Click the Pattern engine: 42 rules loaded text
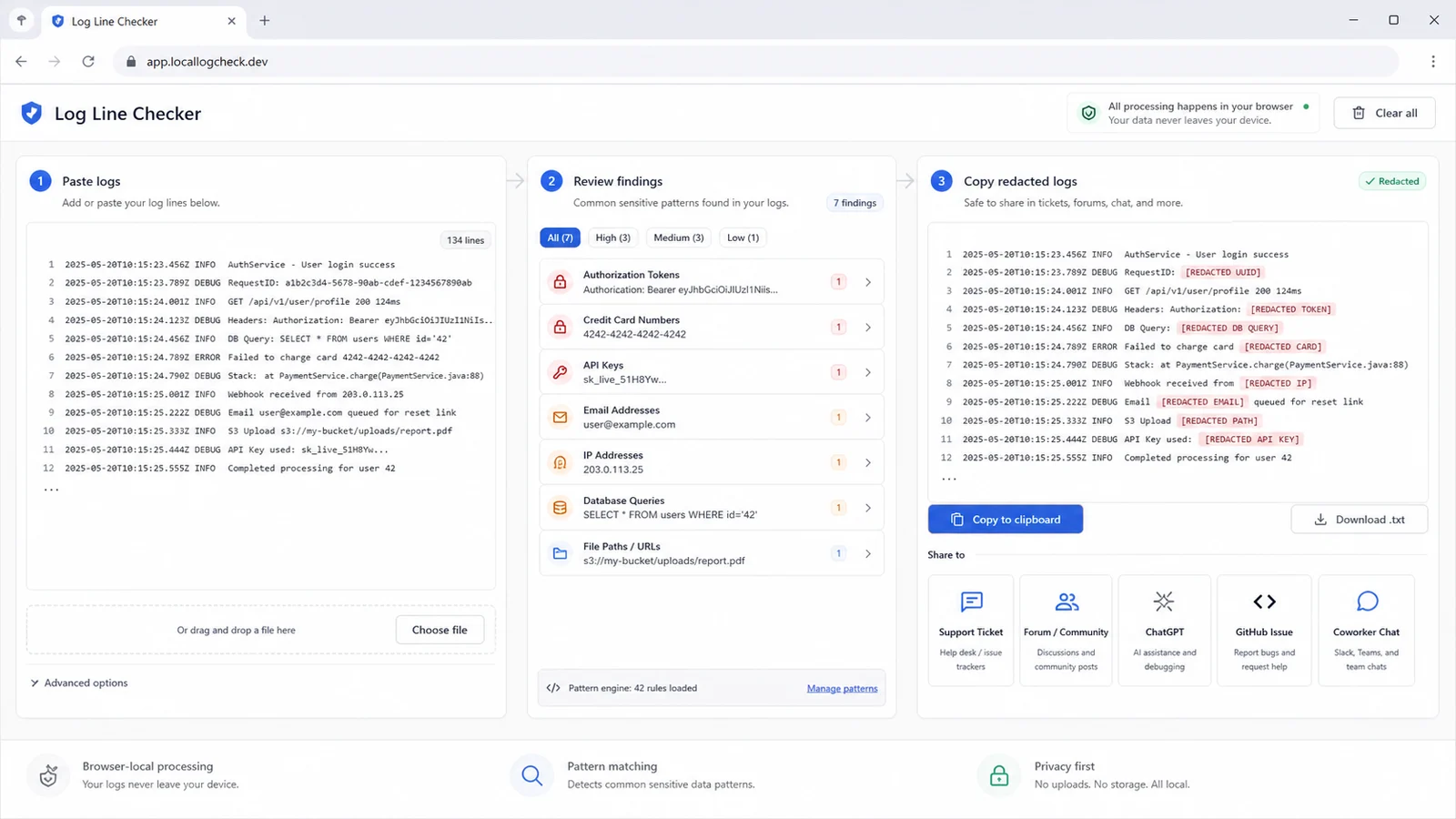Image resolution: width=1456 pixels, height=819 pixels. point(632,688)
